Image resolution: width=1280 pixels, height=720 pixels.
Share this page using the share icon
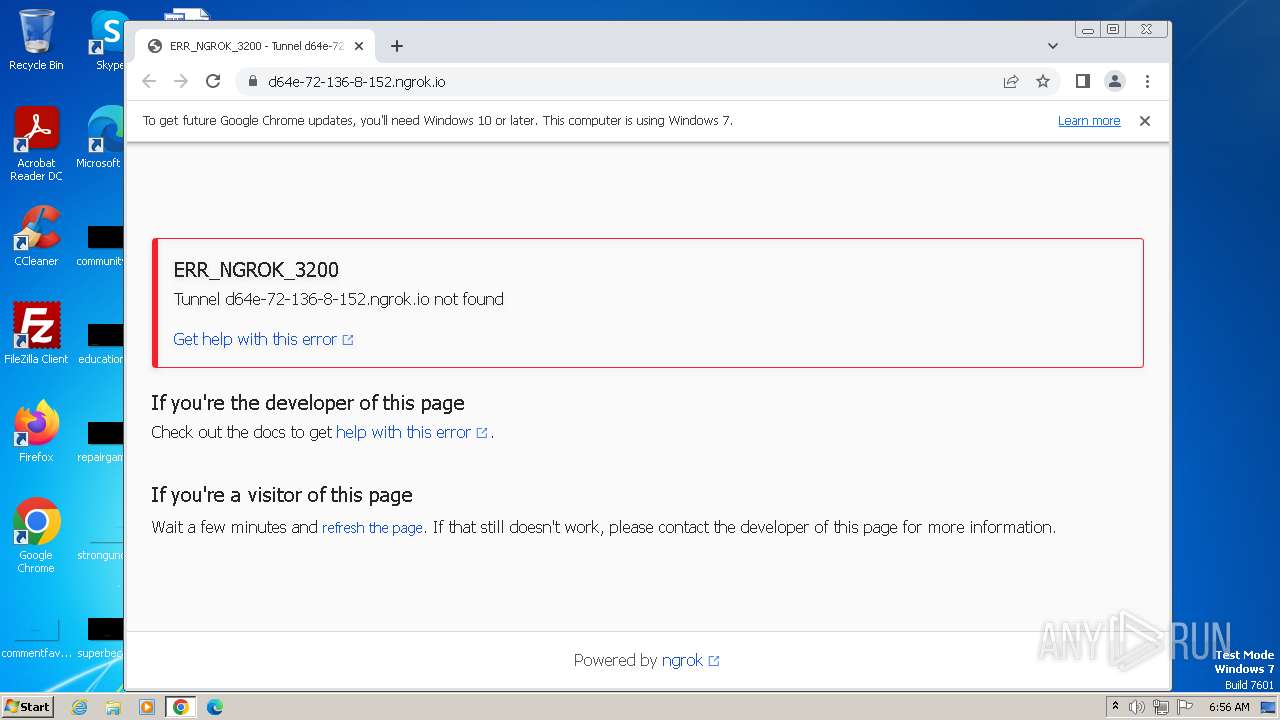(x=1011, y=82)
